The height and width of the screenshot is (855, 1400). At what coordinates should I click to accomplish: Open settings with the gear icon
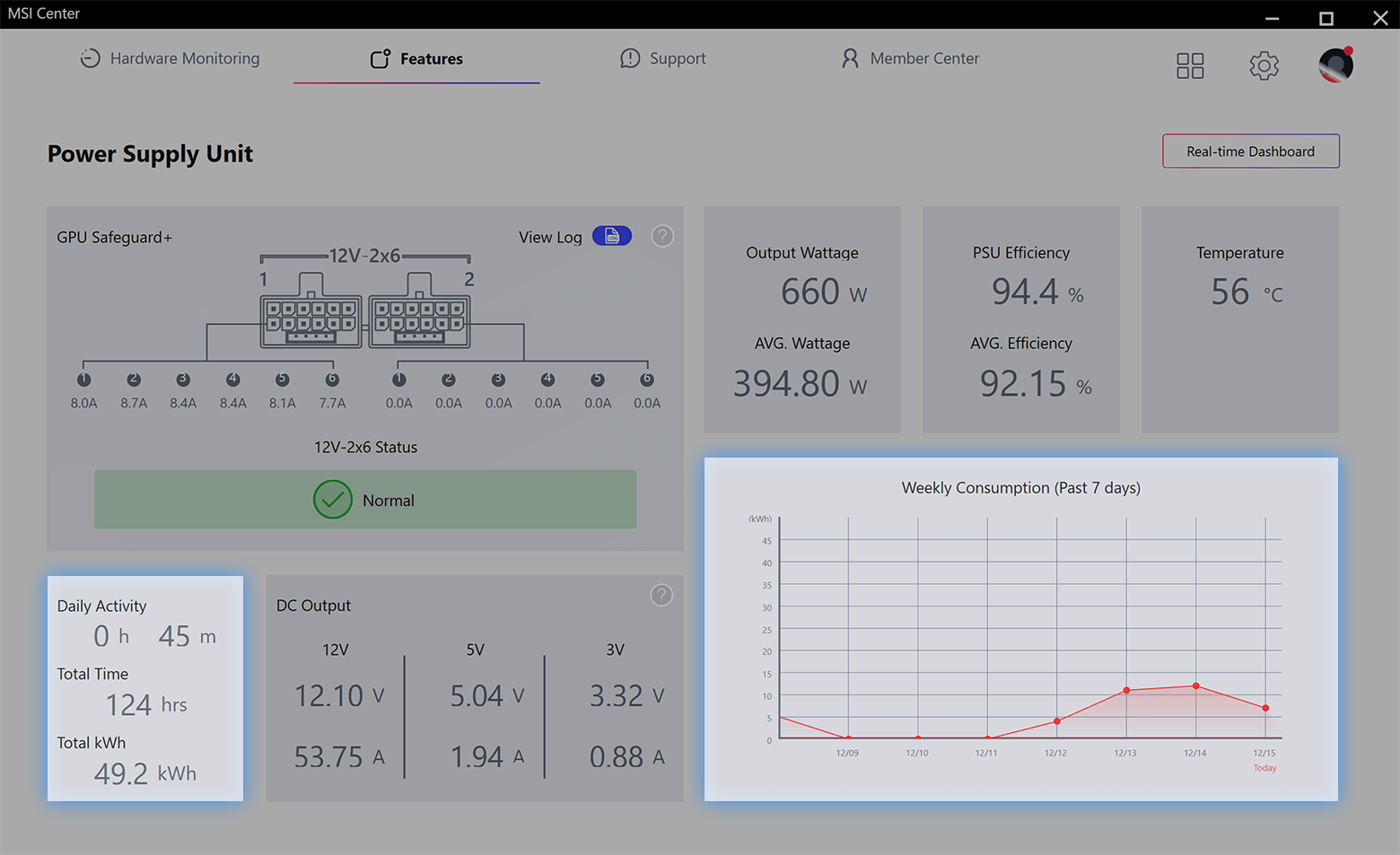click(1264, 65)
